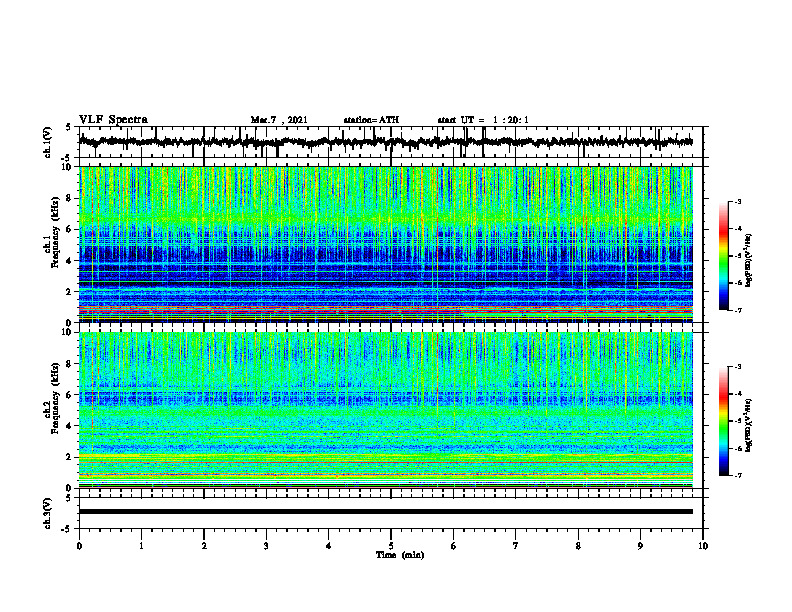Click the "-4" label on ch.2 color bar
Screen dimensions: 792x612
(x=737, y=394)
